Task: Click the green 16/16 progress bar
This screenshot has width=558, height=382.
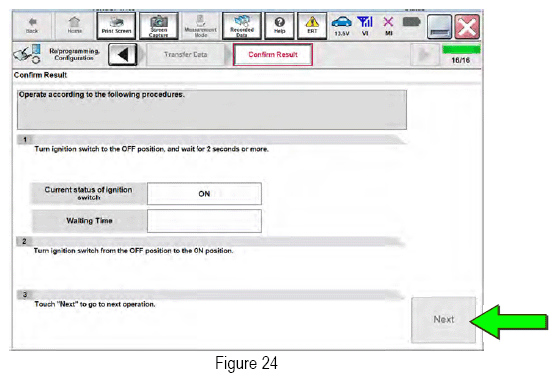Action: 461,49
